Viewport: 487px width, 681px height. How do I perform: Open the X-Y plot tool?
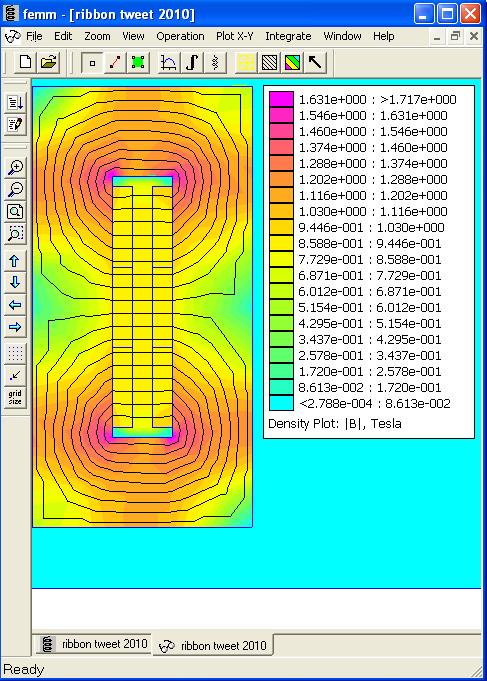169,63
